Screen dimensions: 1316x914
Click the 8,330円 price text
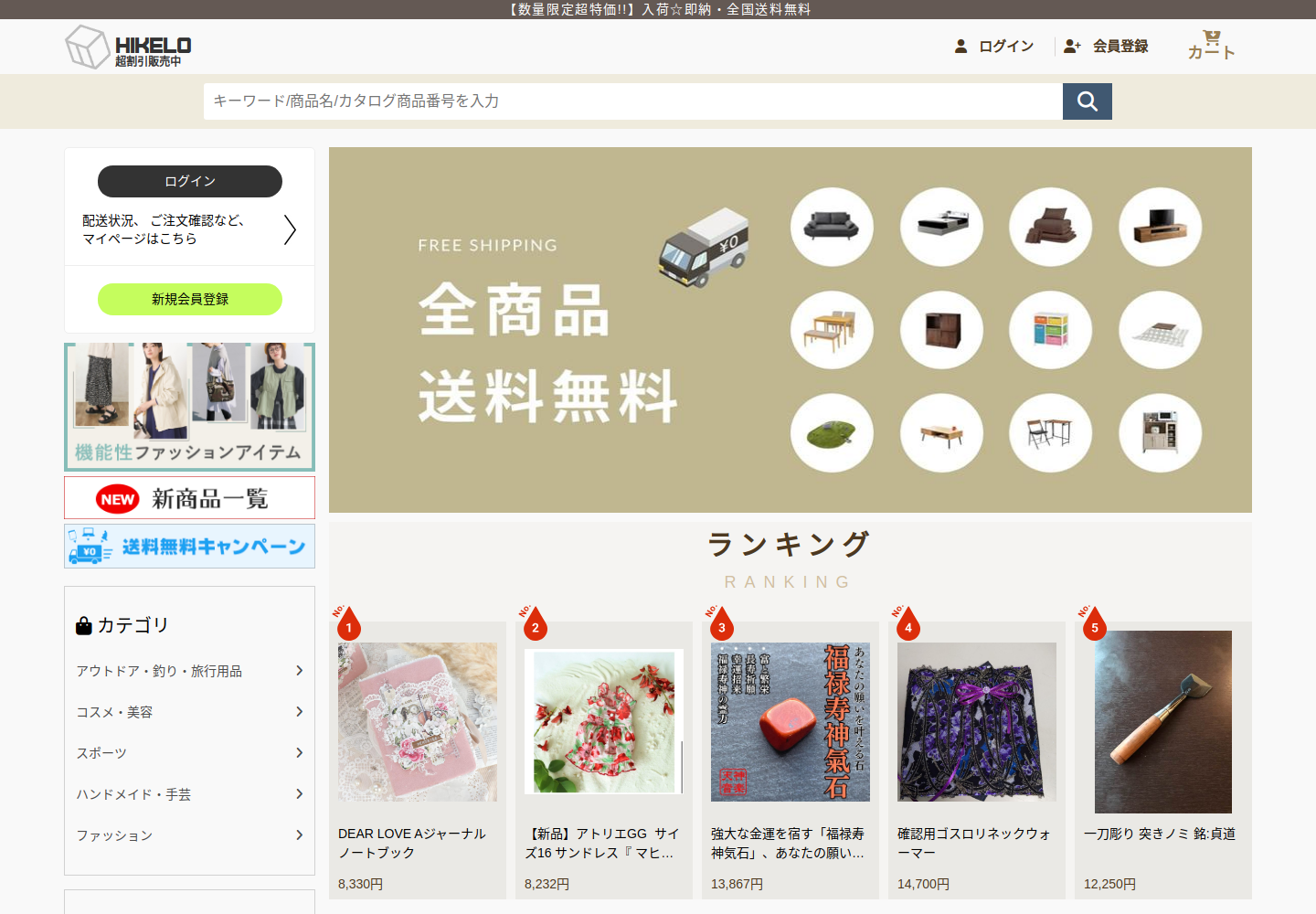click(x=360, y=884)
